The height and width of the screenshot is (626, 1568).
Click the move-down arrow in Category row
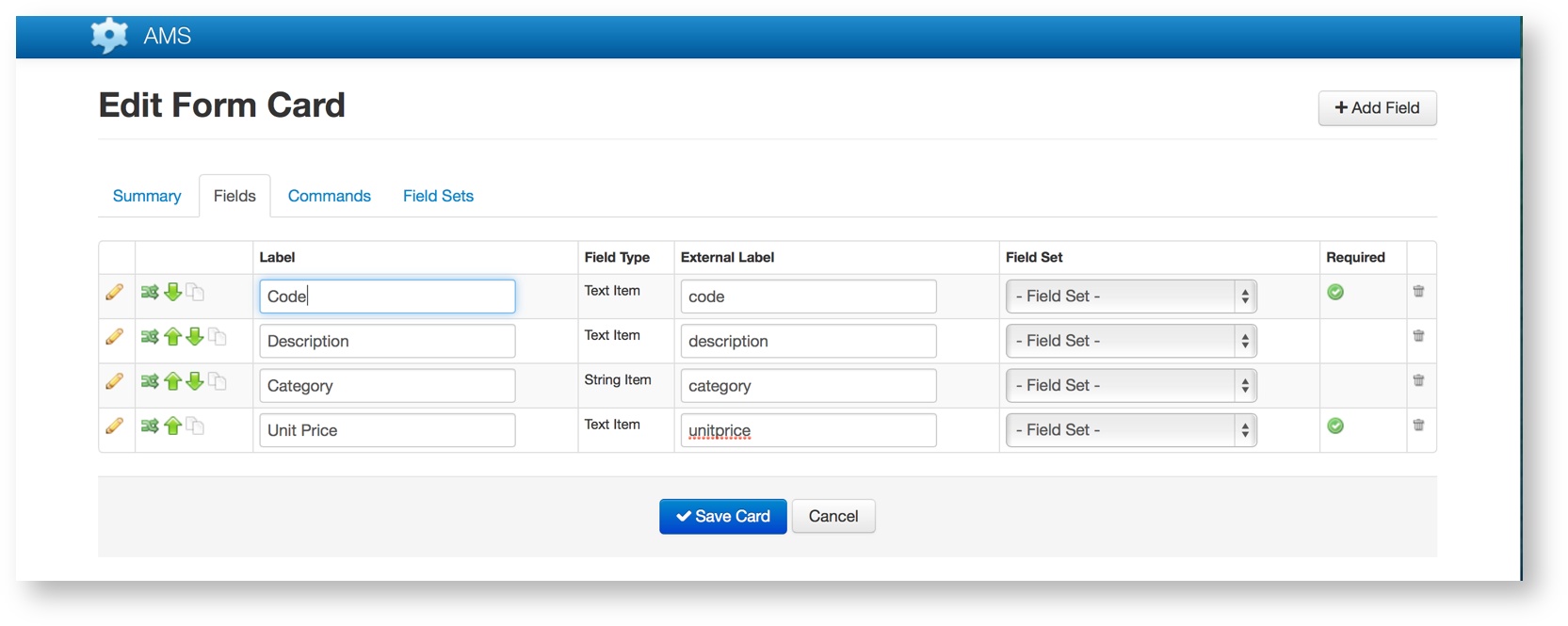coord(195,381)
